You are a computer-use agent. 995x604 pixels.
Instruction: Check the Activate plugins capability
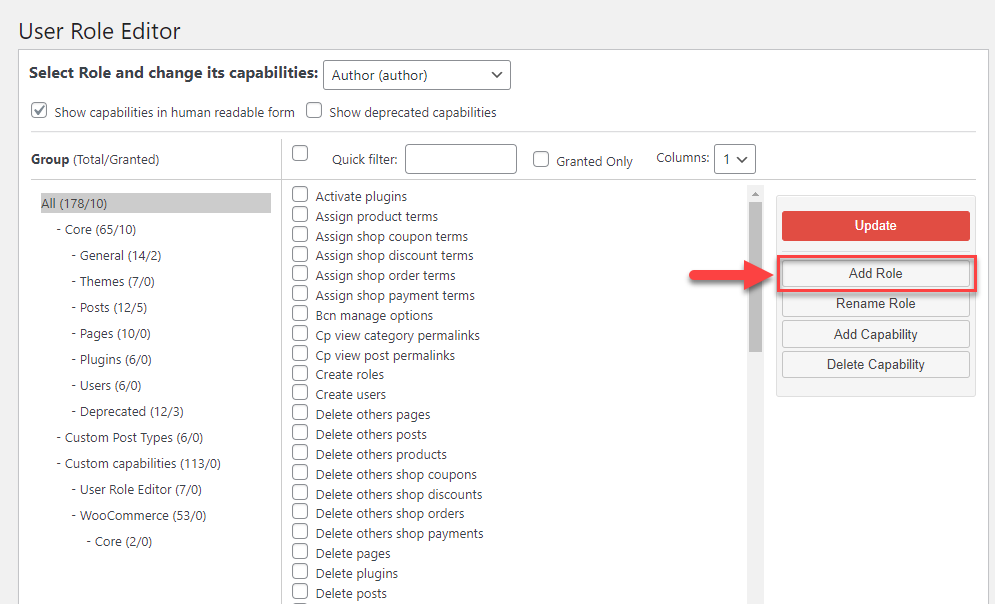(x=300, y=194)
